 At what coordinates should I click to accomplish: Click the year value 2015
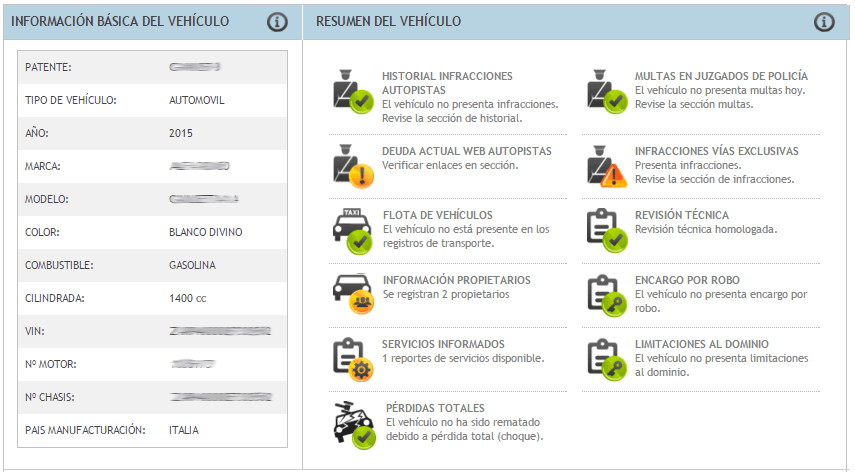pyautogui.click(x=180, y=134)
